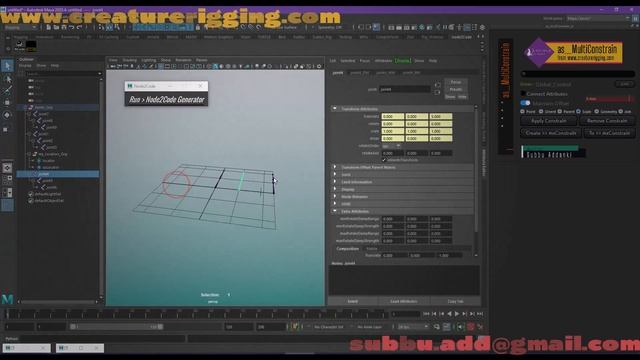Click defaultObjectSet icon in outliner
Image resolution: width=640 pixels, height=360 pixels.
coord(31,201)
